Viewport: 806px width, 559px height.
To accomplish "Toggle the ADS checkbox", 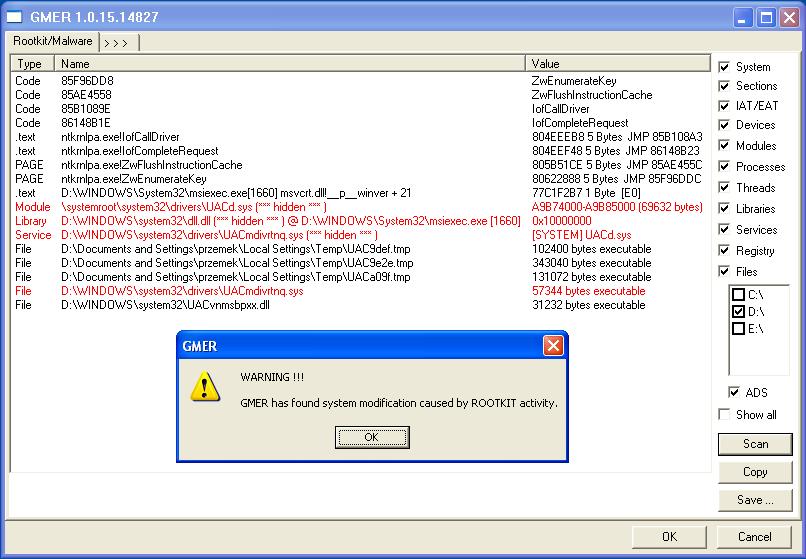I will pyautogui.click(x=734, y=392).
